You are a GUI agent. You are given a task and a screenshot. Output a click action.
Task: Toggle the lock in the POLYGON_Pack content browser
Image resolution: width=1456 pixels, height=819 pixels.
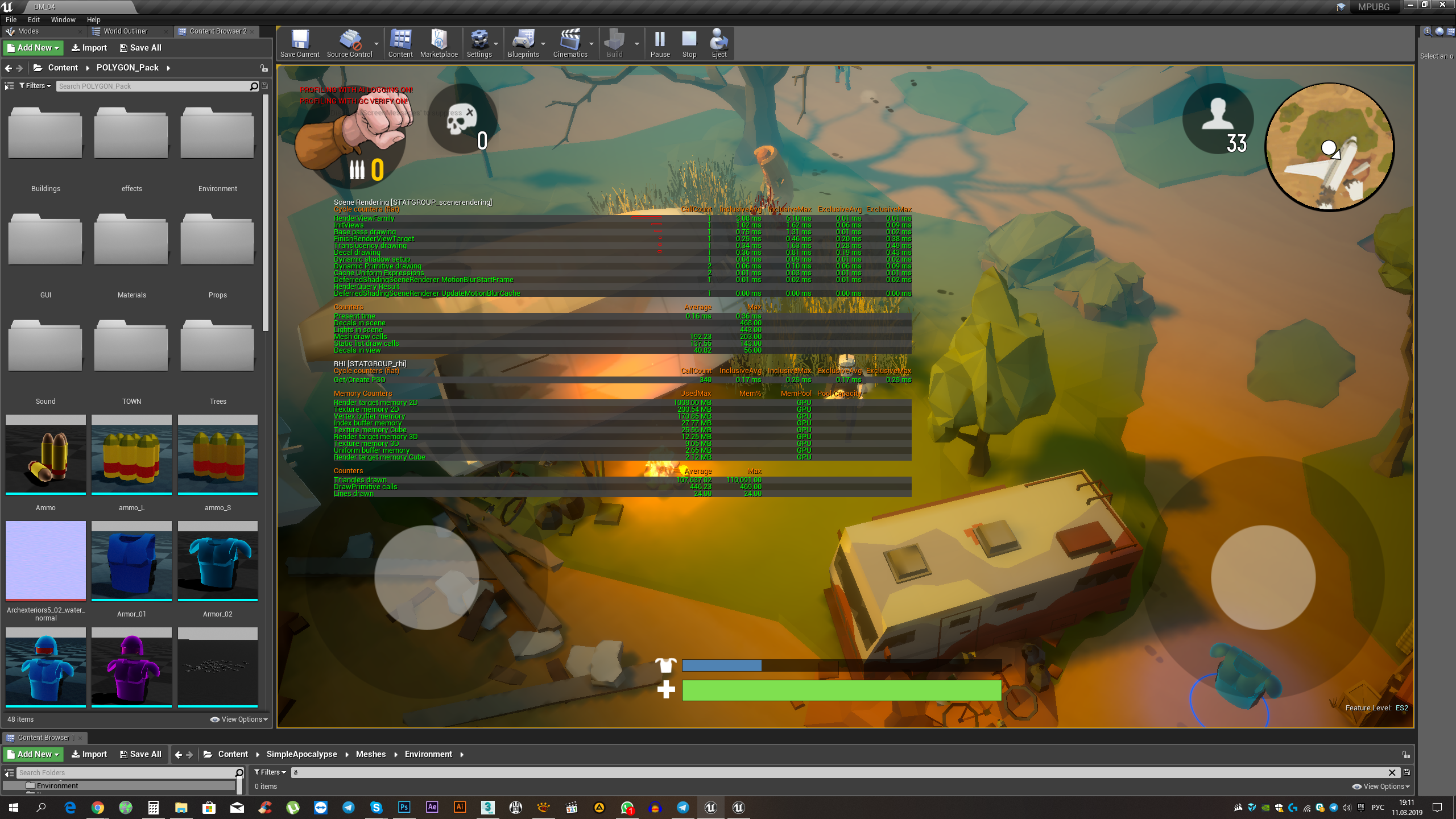tap(264, 68)
